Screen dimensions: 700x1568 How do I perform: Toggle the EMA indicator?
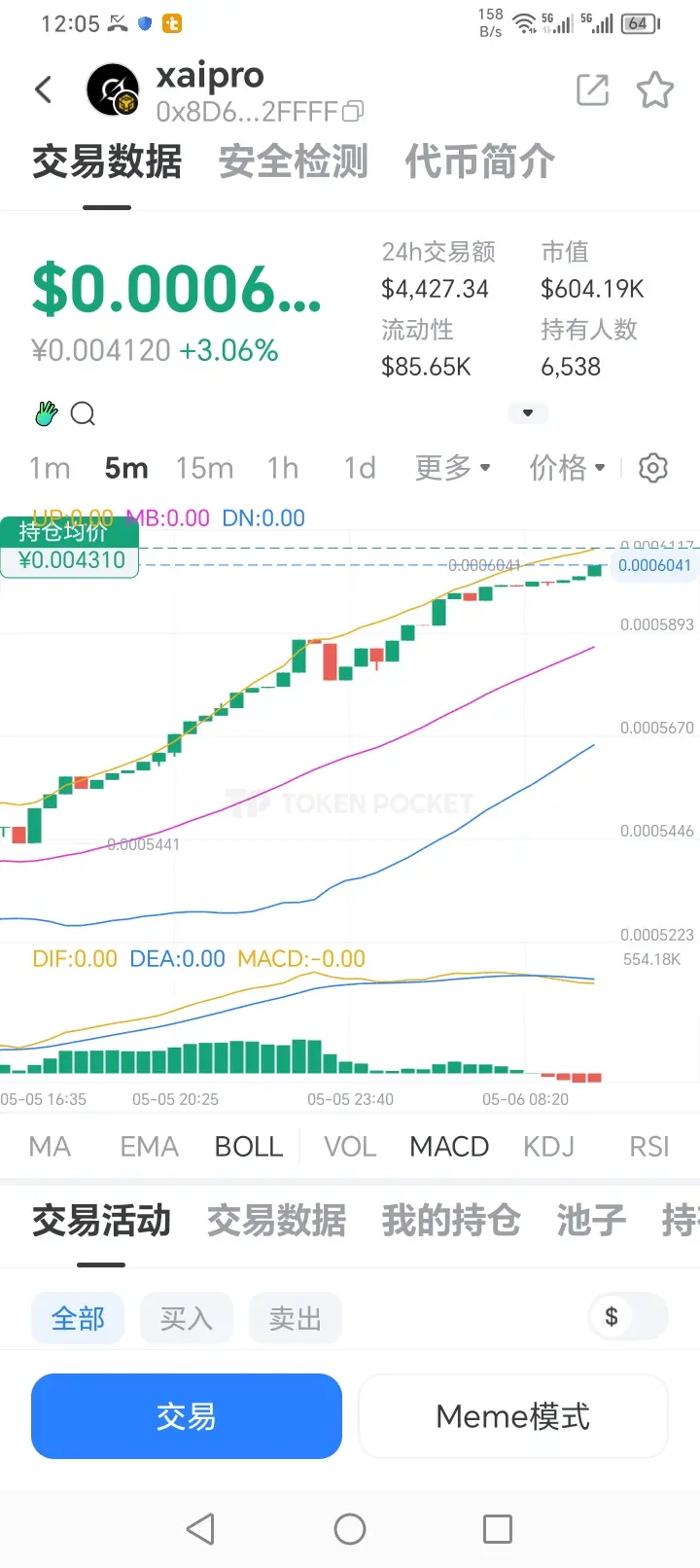coord(149,1147)
